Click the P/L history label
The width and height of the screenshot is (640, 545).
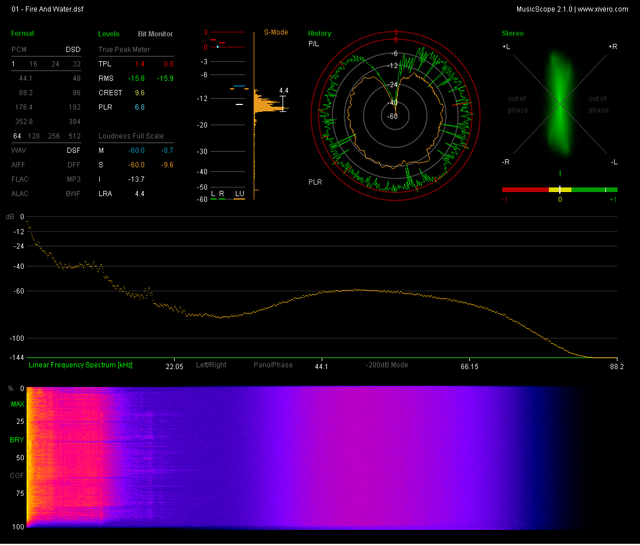(x=313, y=44)
